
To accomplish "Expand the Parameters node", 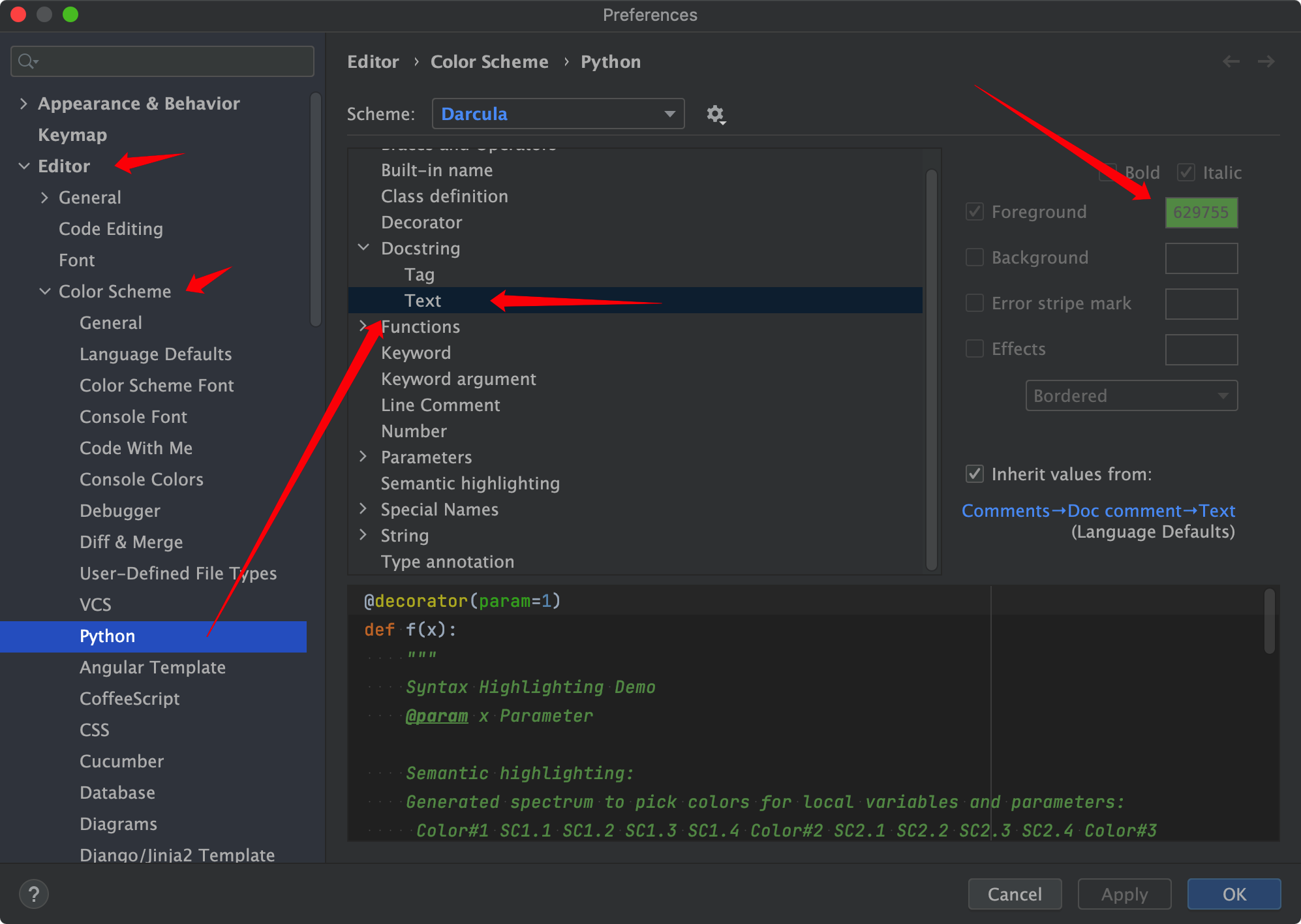I will [364, 457].
